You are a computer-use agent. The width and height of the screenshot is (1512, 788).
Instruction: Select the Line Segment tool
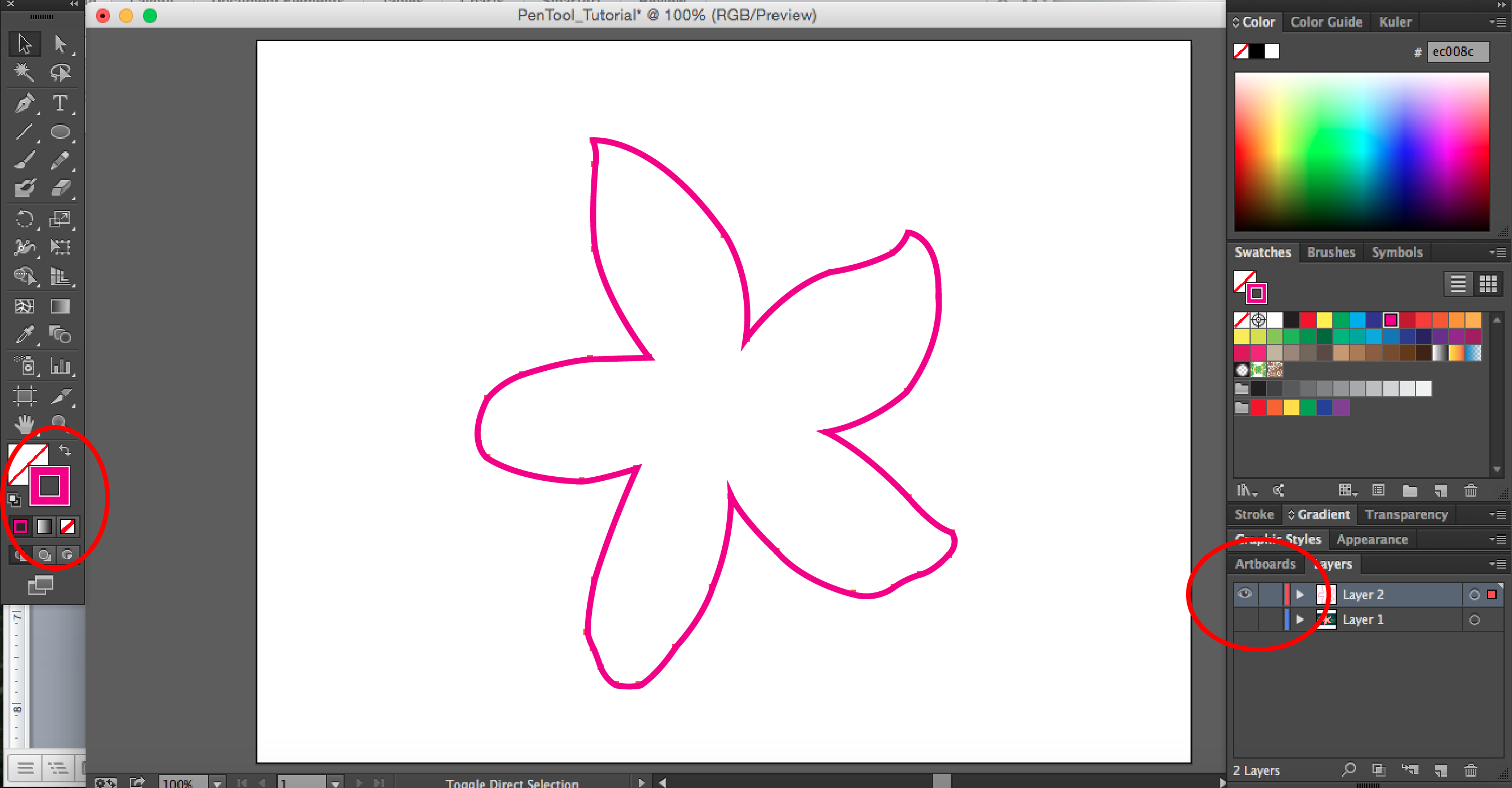tap(24, 132)
